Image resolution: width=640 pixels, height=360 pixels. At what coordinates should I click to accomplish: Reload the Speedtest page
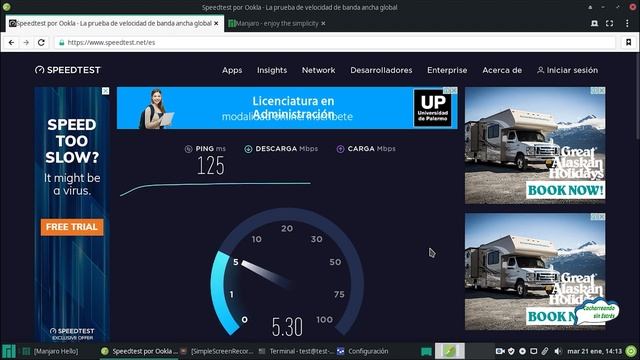tap(41, 42)
